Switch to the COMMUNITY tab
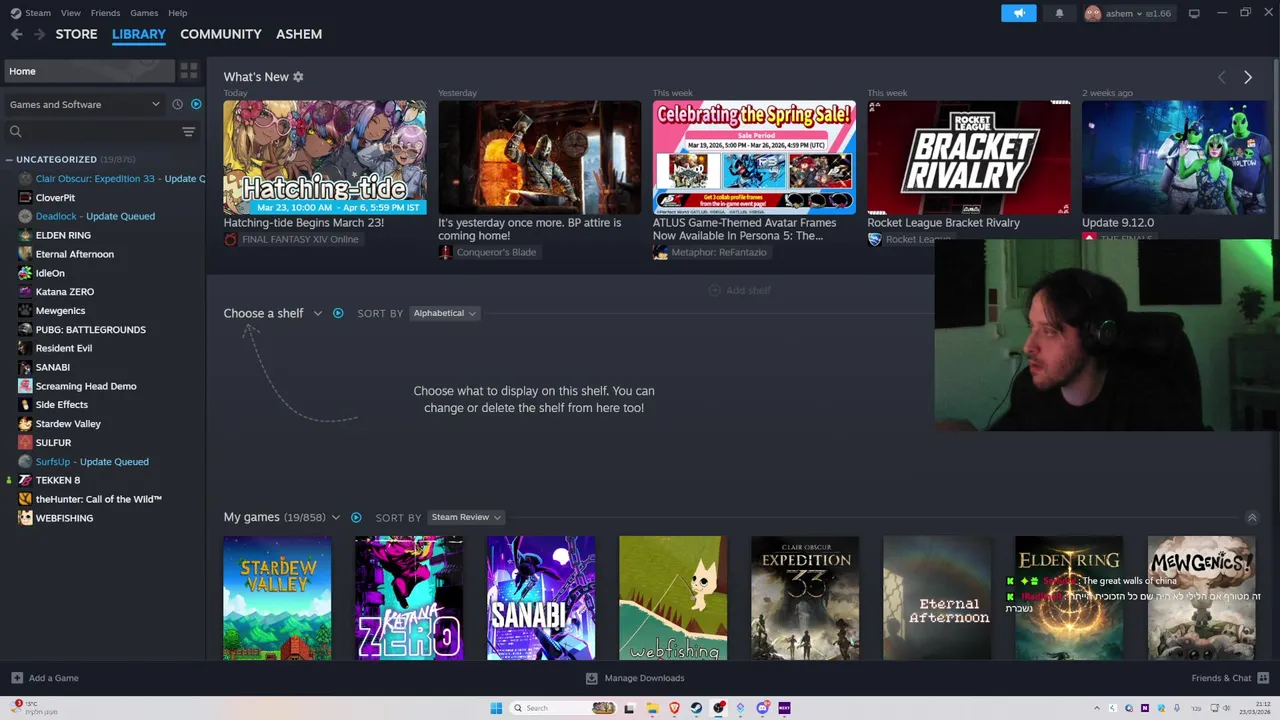 click(221, 34)
